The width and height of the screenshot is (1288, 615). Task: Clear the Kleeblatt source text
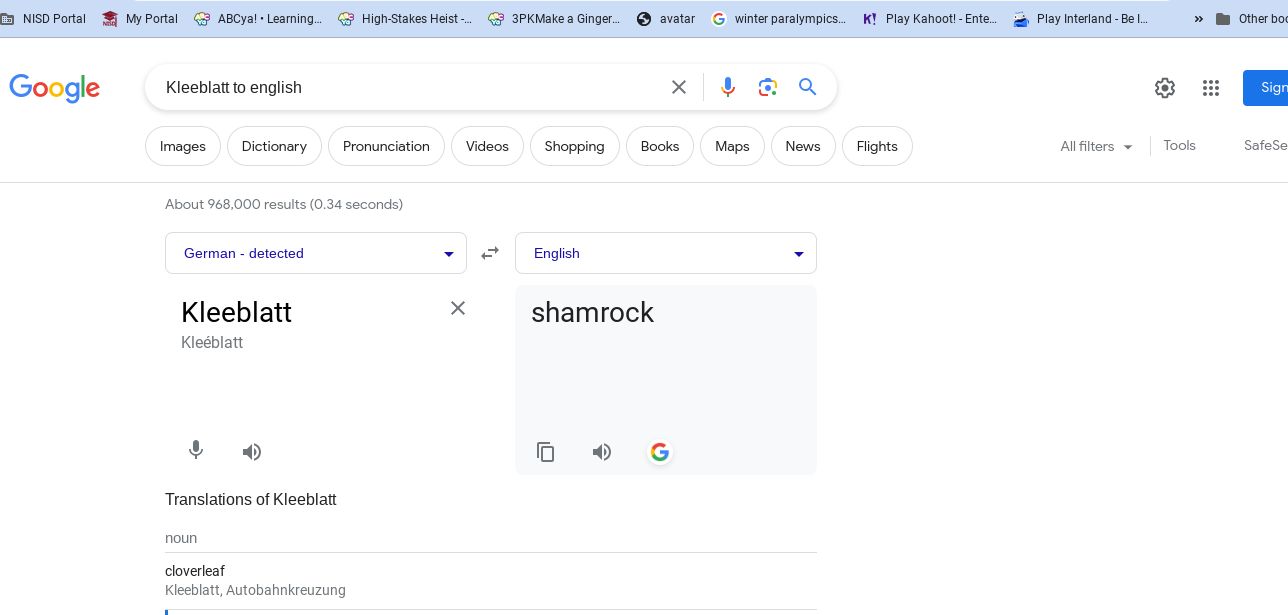tap(458, 308)
